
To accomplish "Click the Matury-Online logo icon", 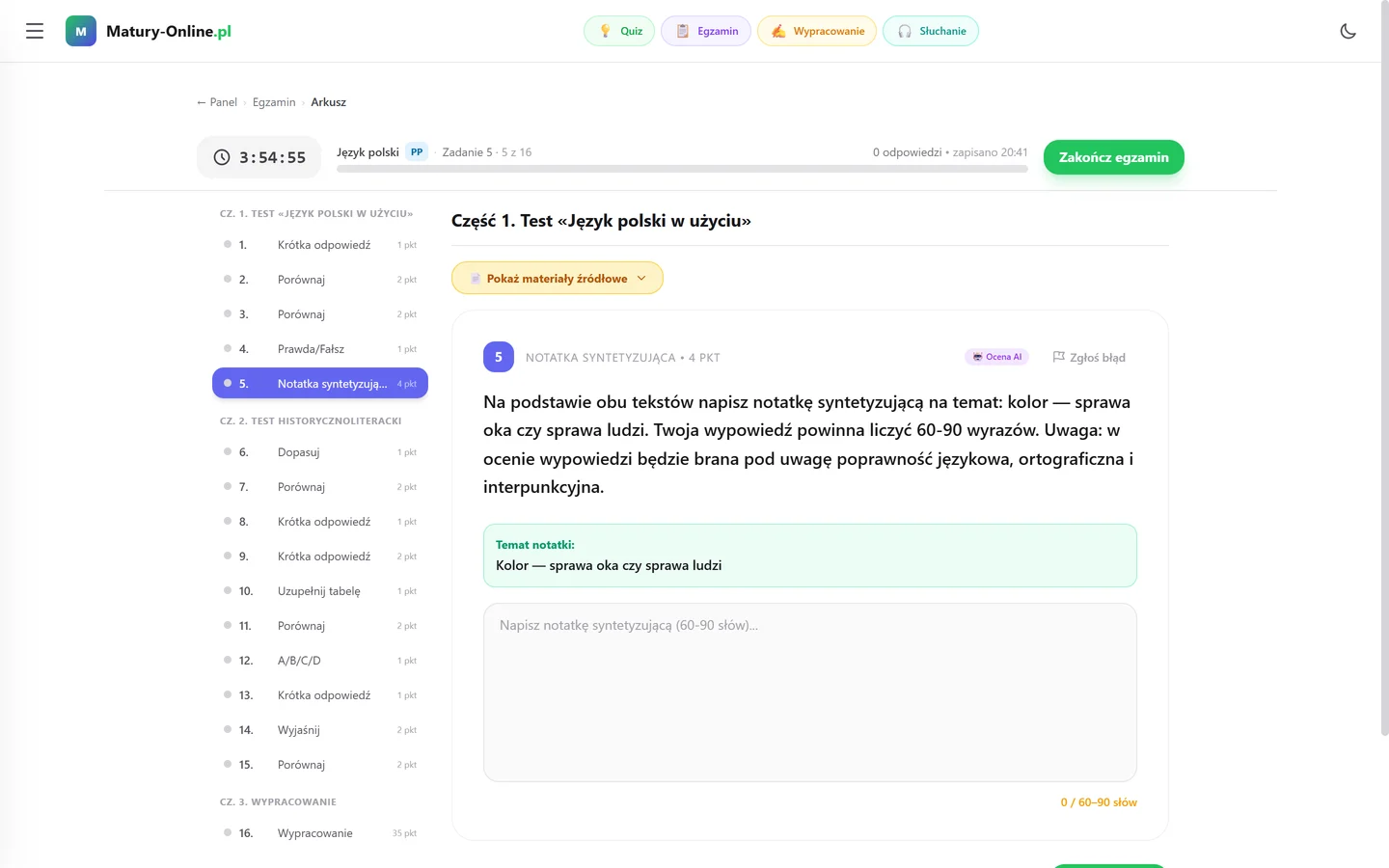I will [x=81, y=31].
